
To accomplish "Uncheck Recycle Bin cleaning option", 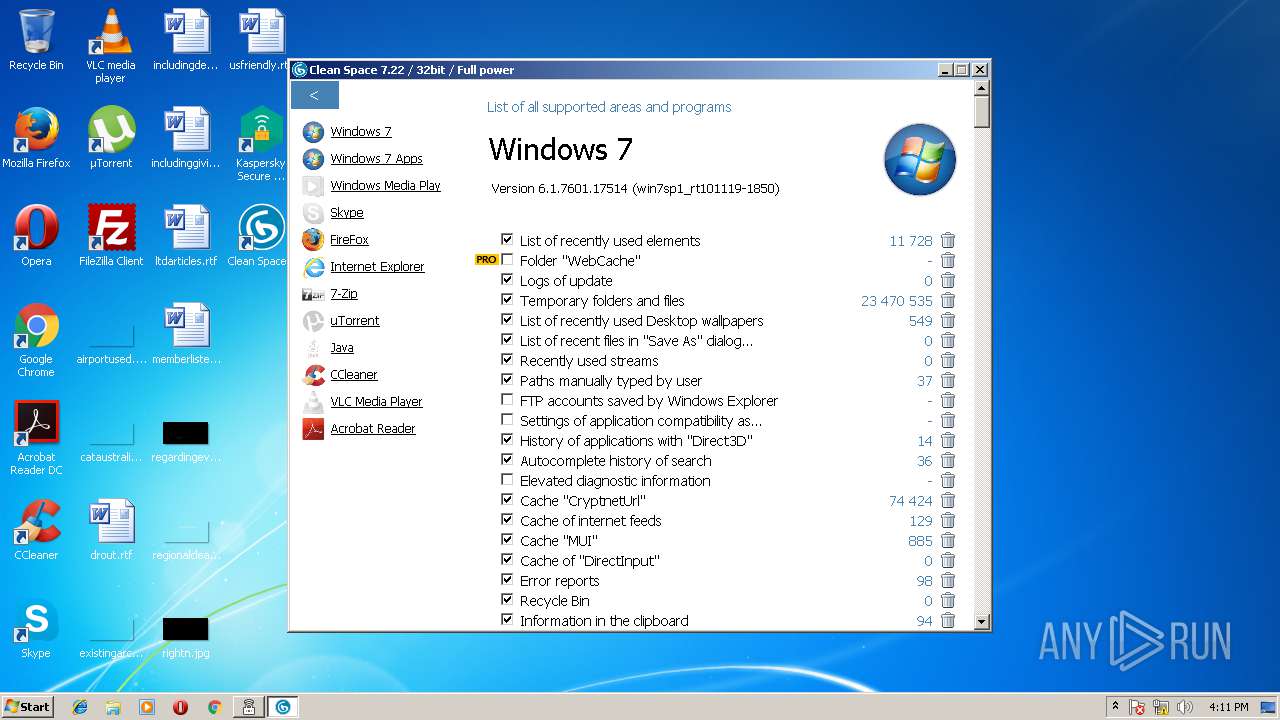I will (x=507, y=600).
